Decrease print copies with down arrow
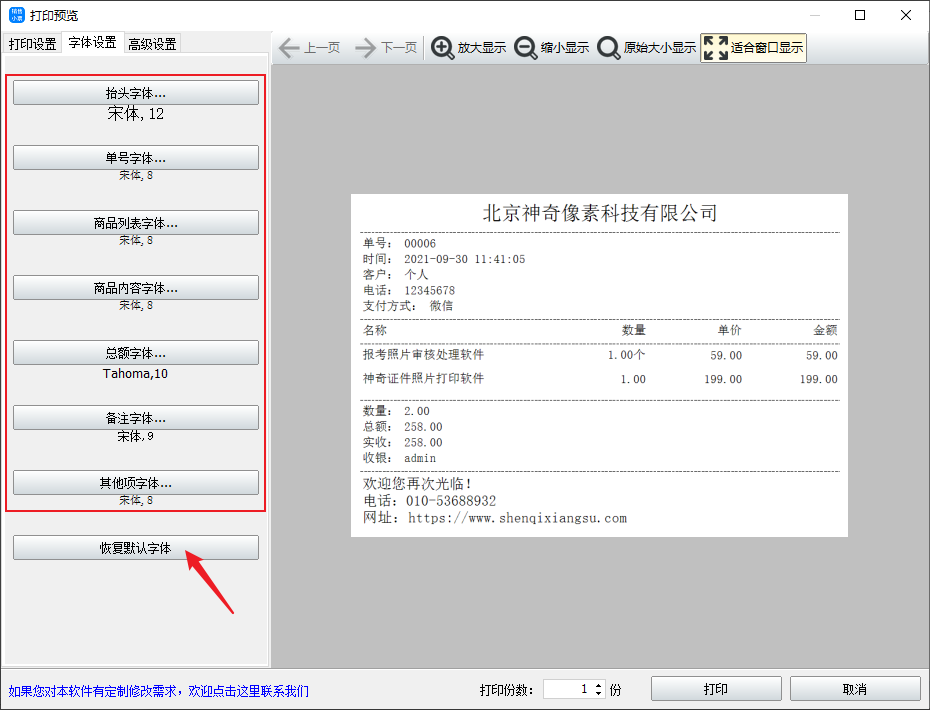This screenshot has height=710, width=930. (x=598, y=693)
